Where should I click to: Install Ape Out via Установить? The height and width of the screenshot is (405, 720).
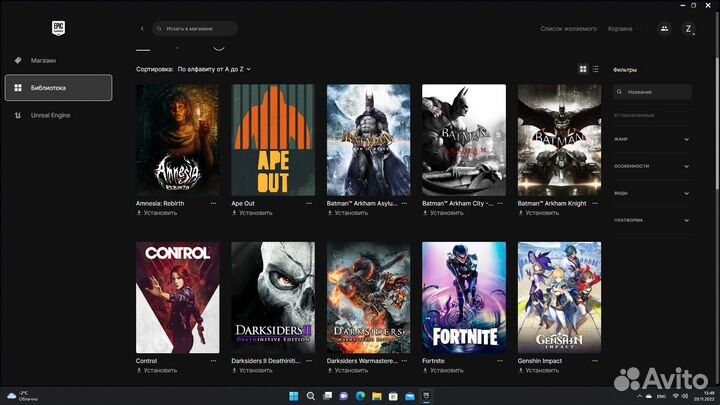pyautogui.click(x=252, y=213)
